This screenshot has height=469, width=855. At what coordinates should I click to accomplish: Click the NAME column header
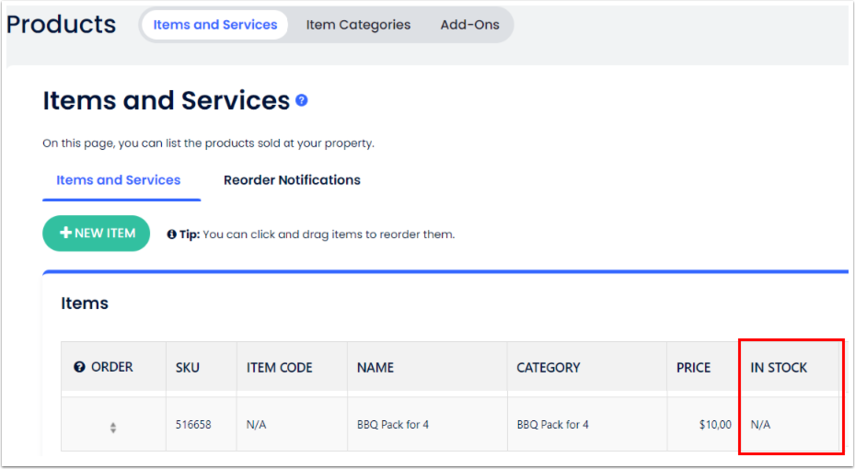tap(376, 367)
